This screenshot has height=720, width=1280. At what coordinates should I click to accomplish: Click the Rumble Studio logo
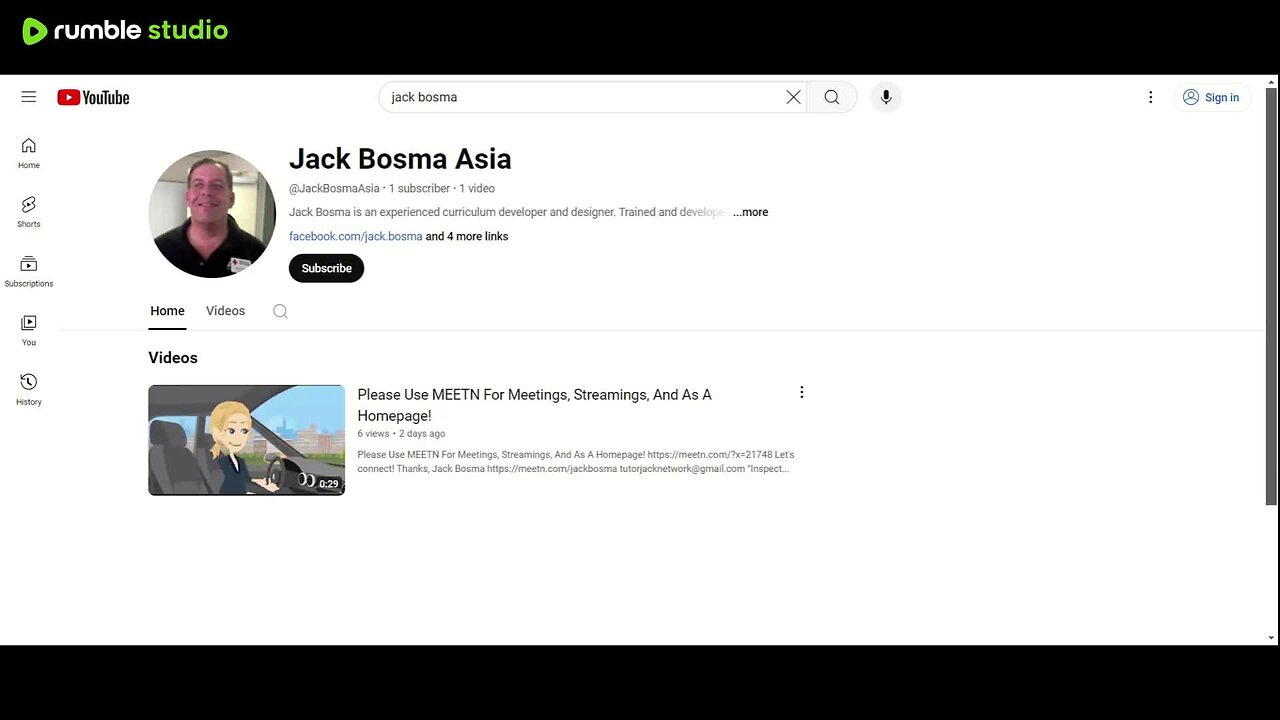[x=125, y=31]
